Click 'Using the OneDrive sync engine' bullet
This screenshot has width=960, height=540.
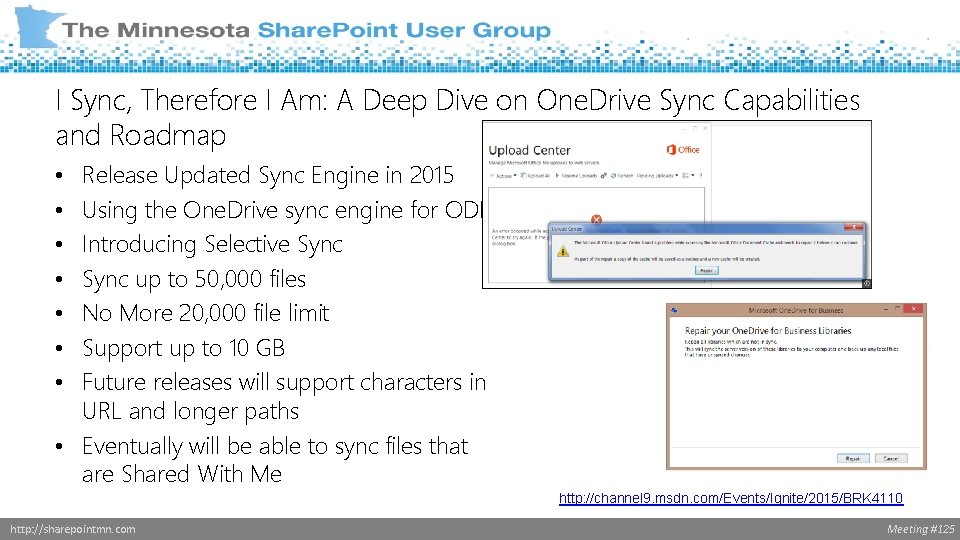click(x=282, y=210)
